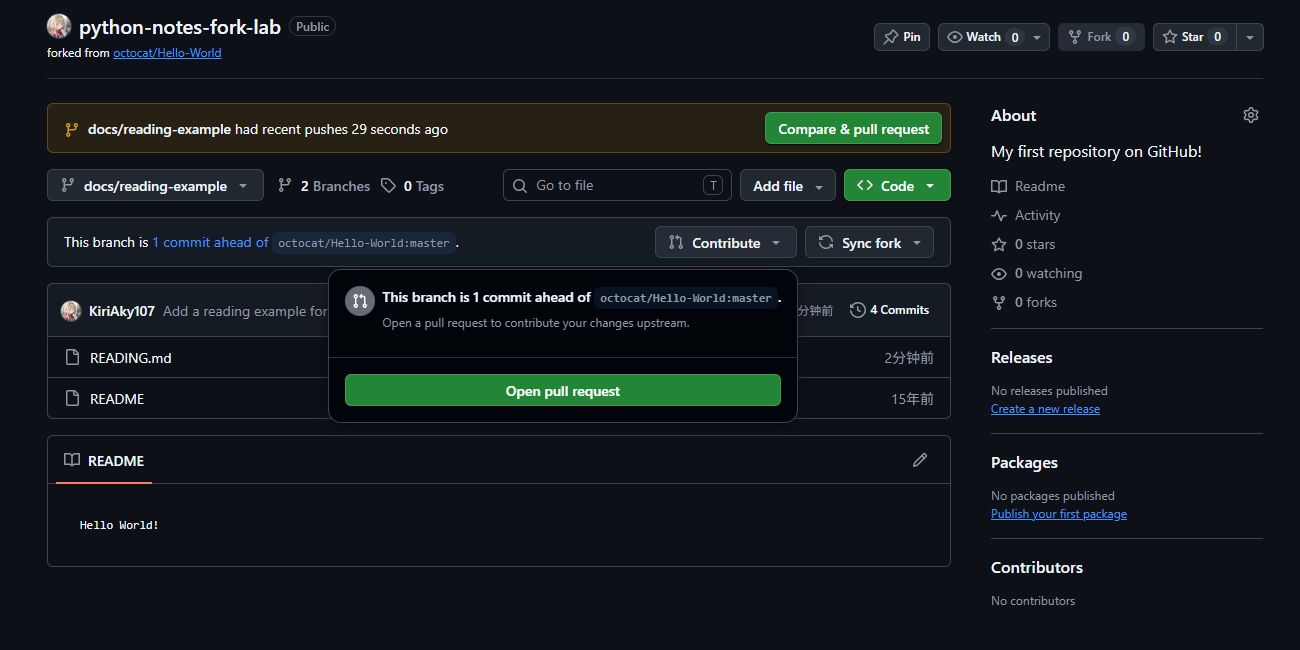Expand the Sync fork dropdown
Image resolution: width=1300 pixels, height=650 pixels.
(x=869, y=243)
